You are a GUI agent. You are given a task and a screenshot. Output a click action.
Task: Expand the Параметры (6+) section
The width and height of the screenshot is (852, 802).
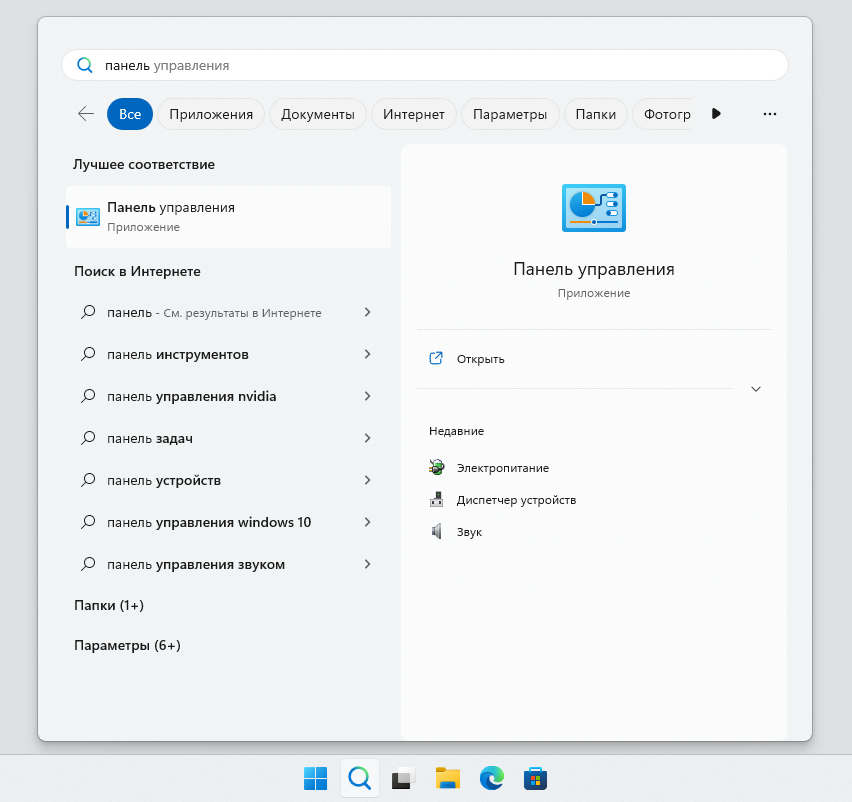pos(127,646)
